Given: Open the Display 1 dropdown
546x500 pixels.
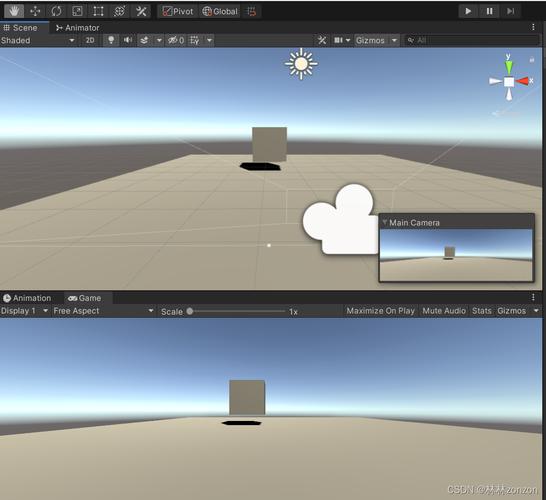Looking at the screenshot, I should (x=24, y=311).
